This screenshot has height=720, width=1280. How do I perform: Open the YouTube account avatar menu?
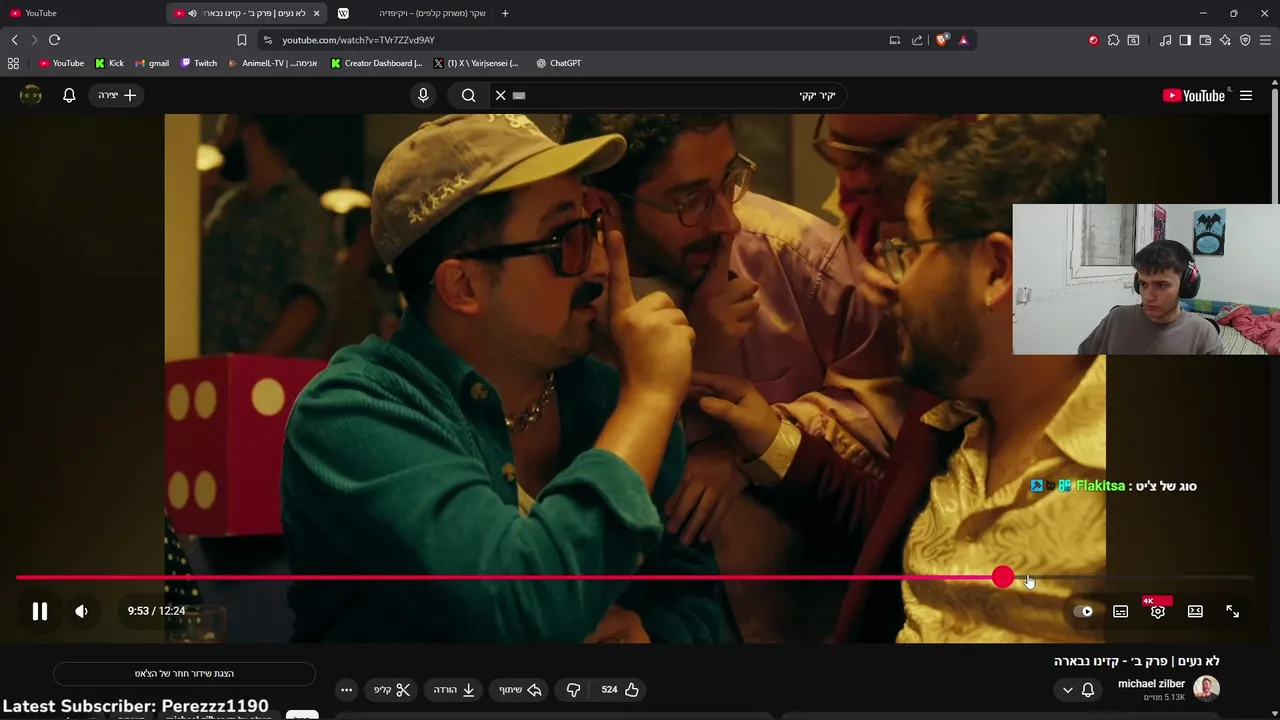pos(31,95)
